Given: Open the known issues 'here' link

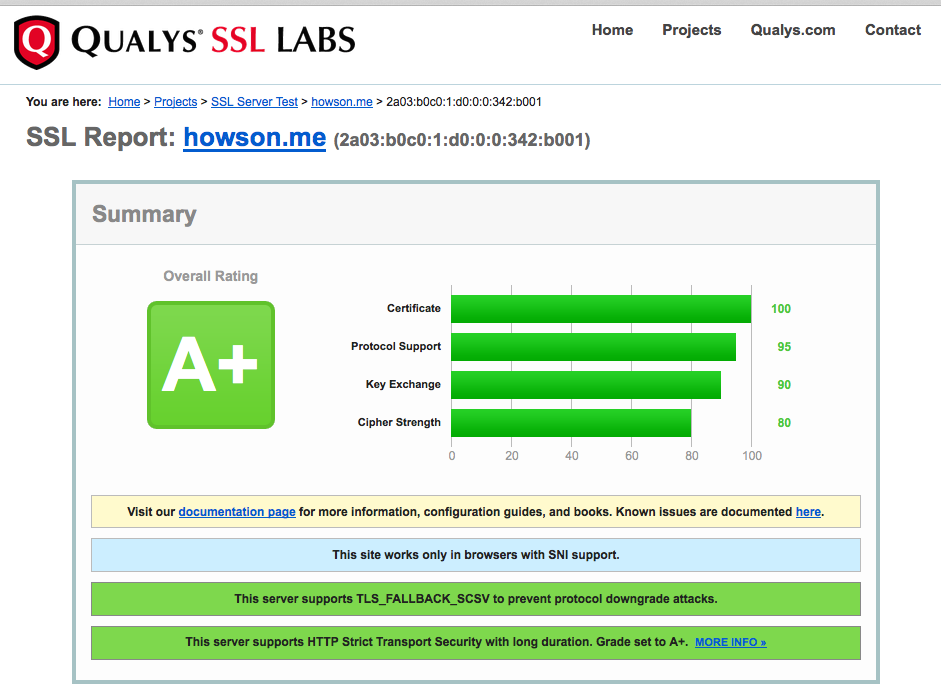Looking at the screenshot, I should pyautogui.click(x=808, y=512).
